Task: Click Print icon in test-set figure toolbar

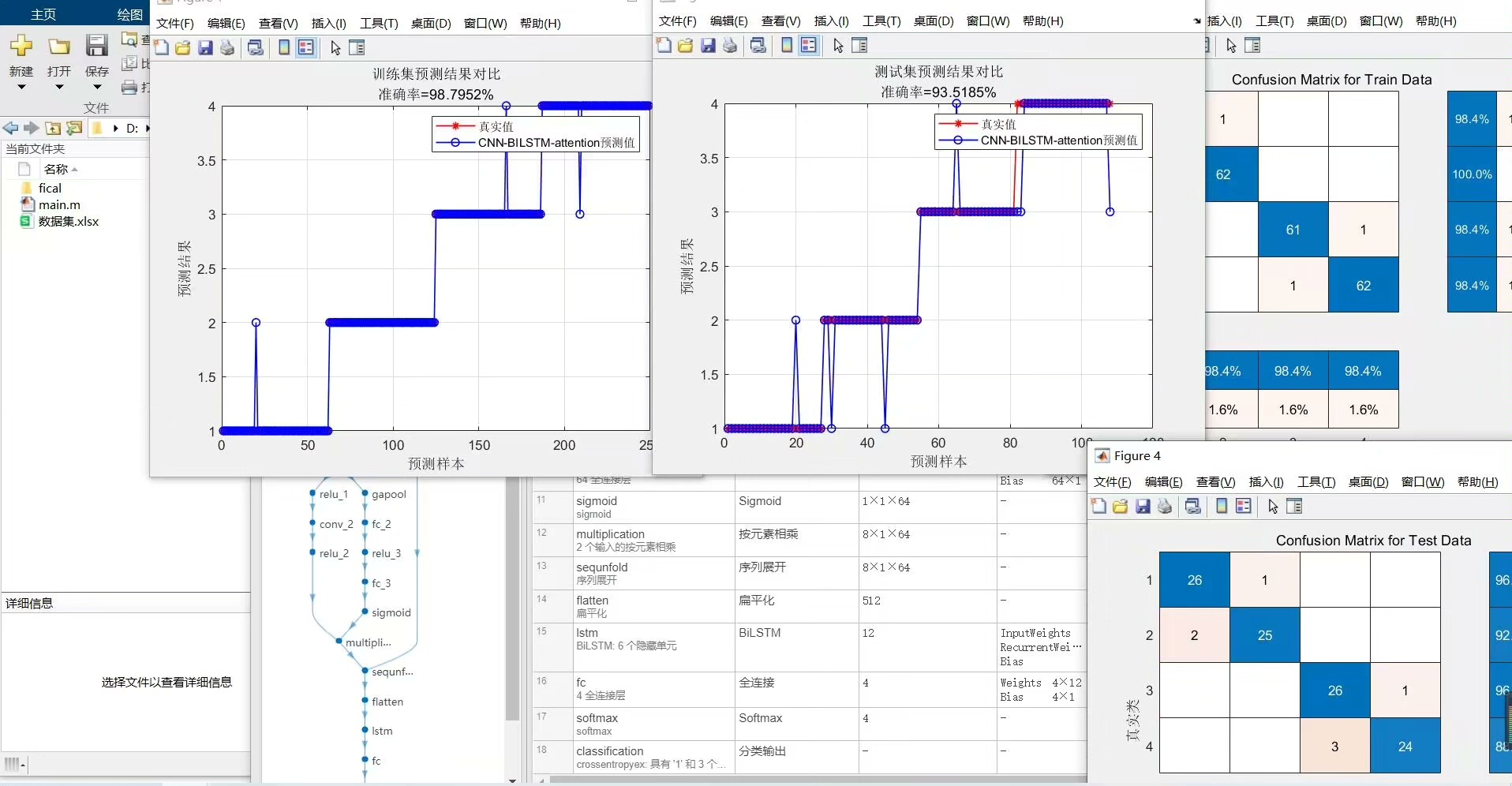Action: tap(730, 46)
